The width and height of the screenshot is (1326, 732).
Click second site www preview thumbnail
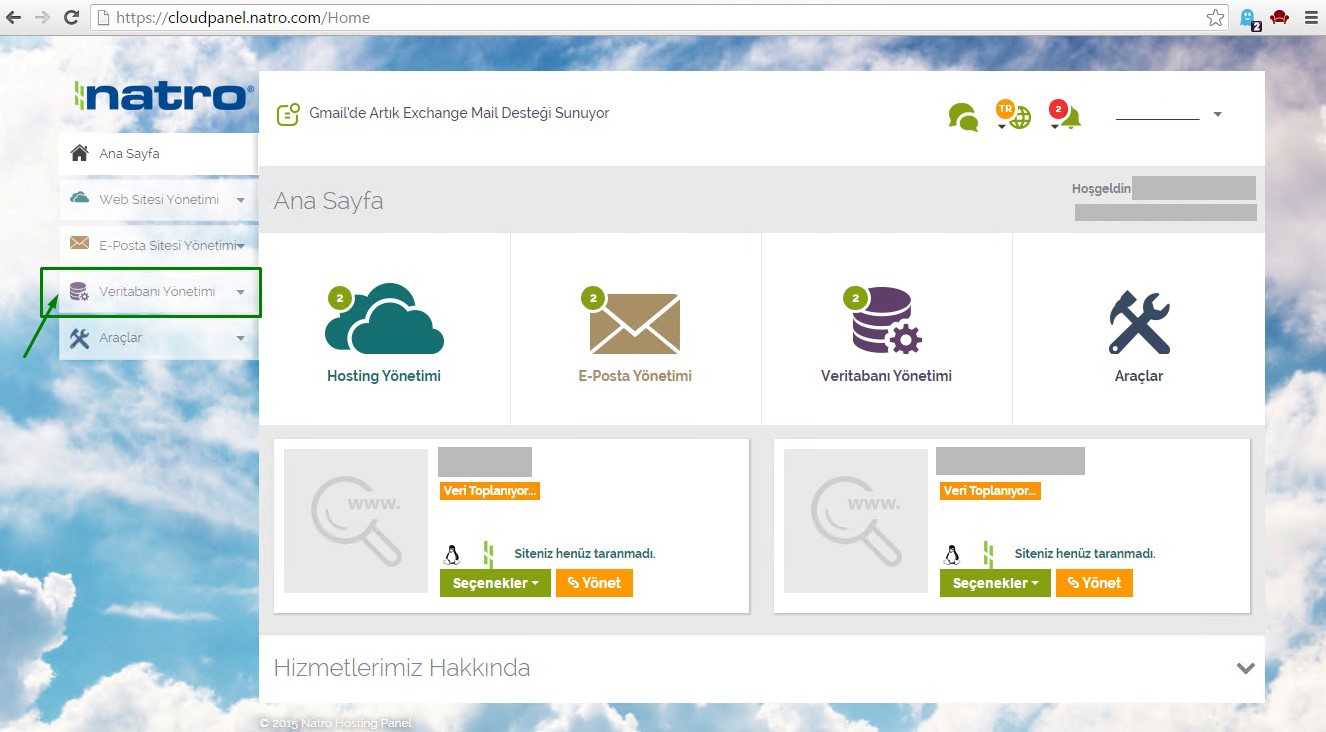coord(856,521)
